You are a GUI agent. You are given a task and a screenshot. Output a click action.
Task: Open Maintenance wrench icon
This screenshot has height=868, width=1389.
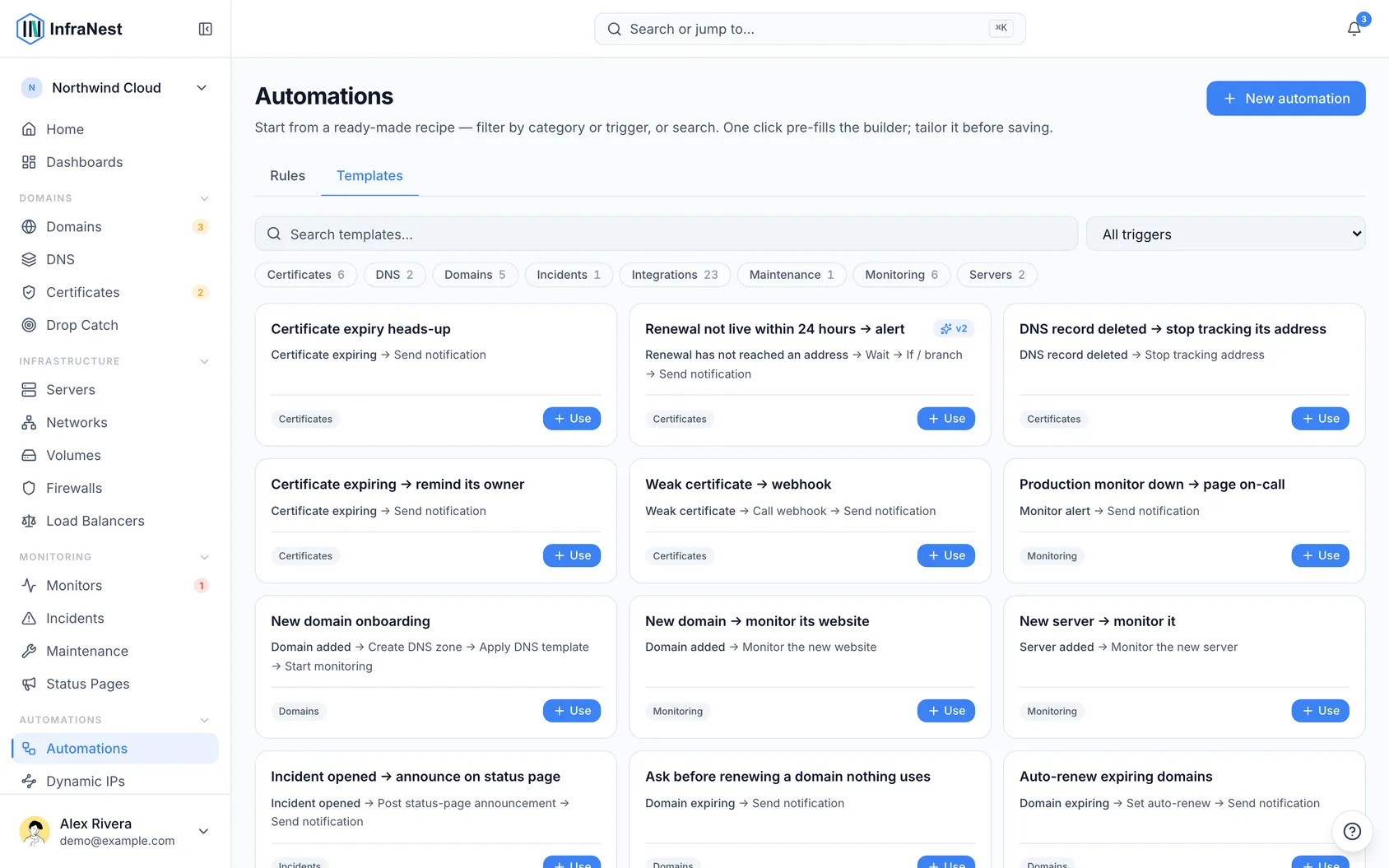29,651
